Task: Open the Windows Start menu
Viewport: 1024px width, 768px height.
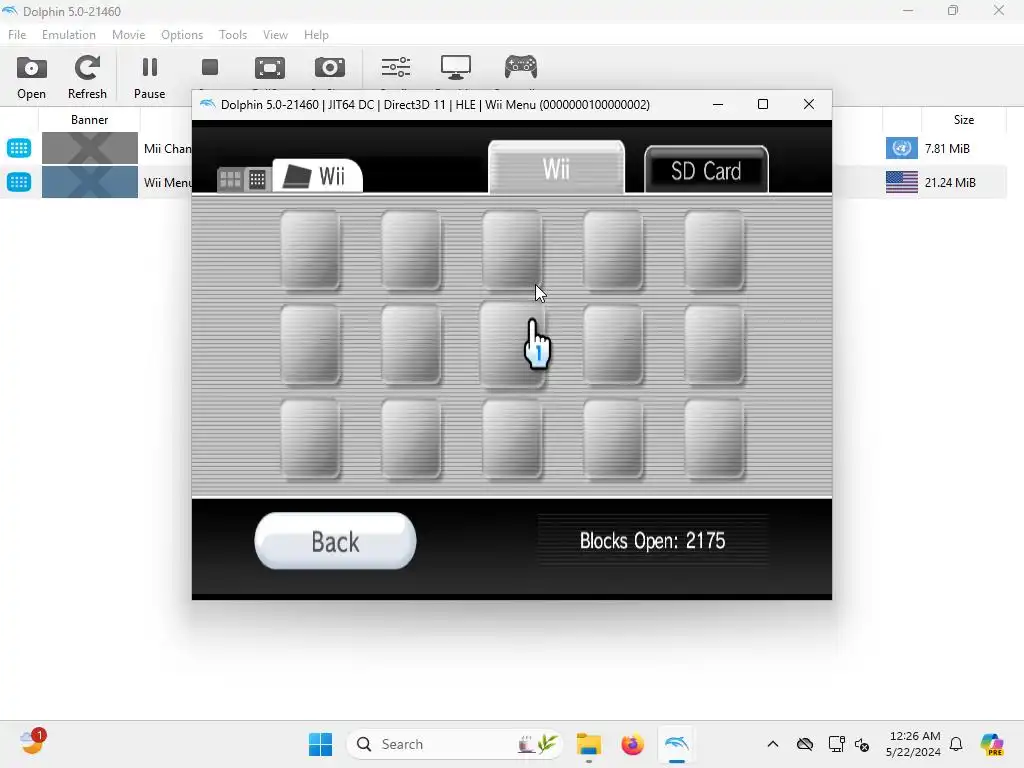Action: pos(320,744)
